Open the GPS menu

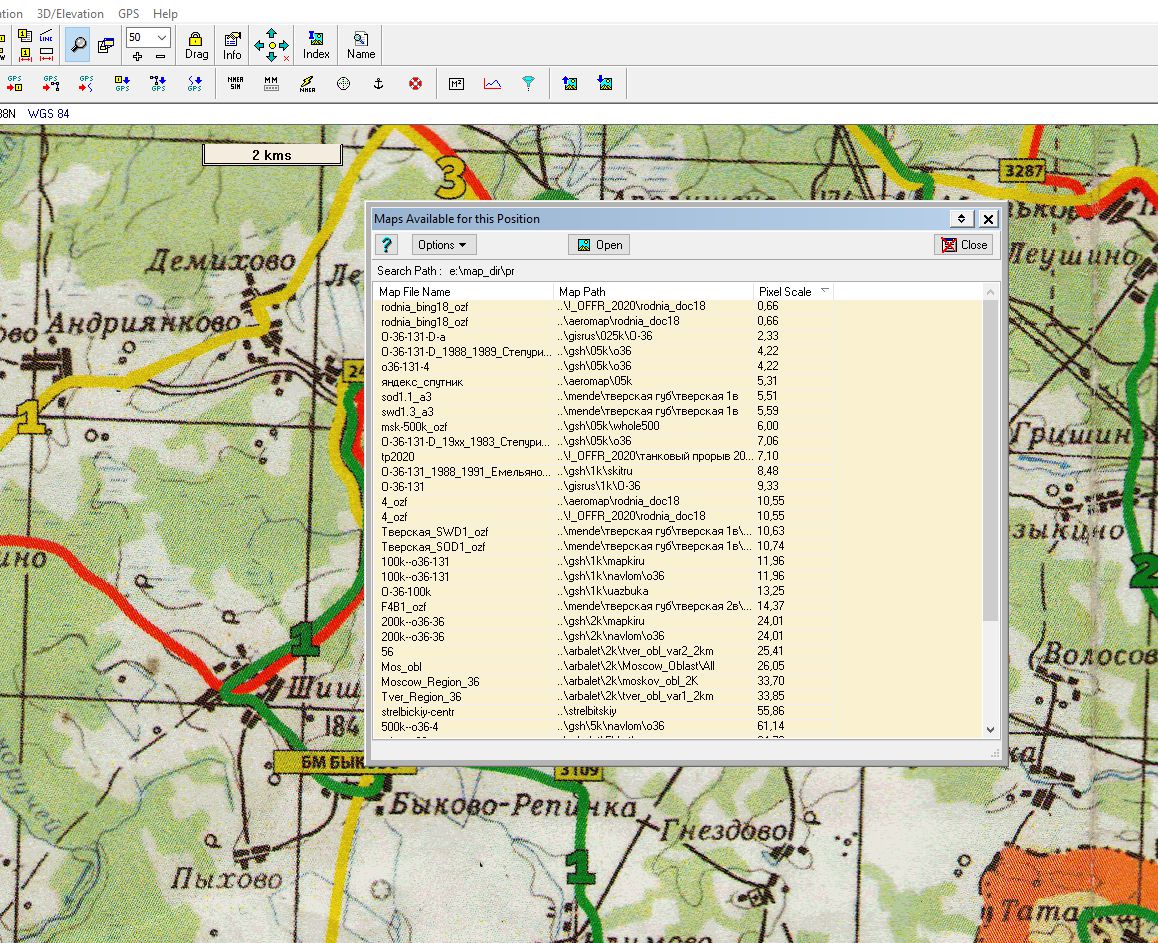click(128, 14)
